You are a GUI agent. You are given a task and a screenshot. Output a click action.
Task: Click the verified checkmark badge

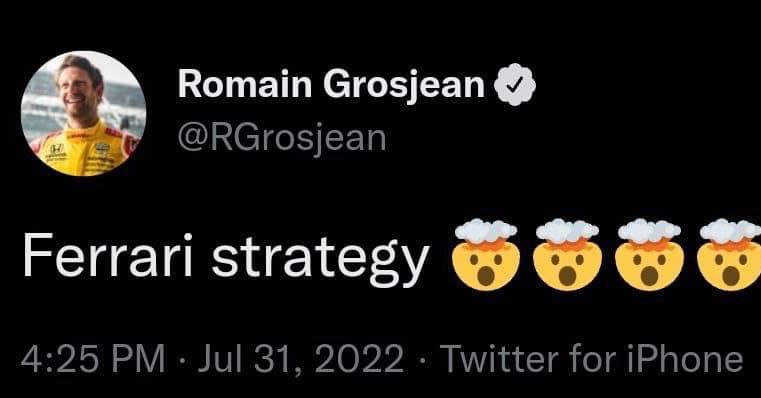pos(514,84)
